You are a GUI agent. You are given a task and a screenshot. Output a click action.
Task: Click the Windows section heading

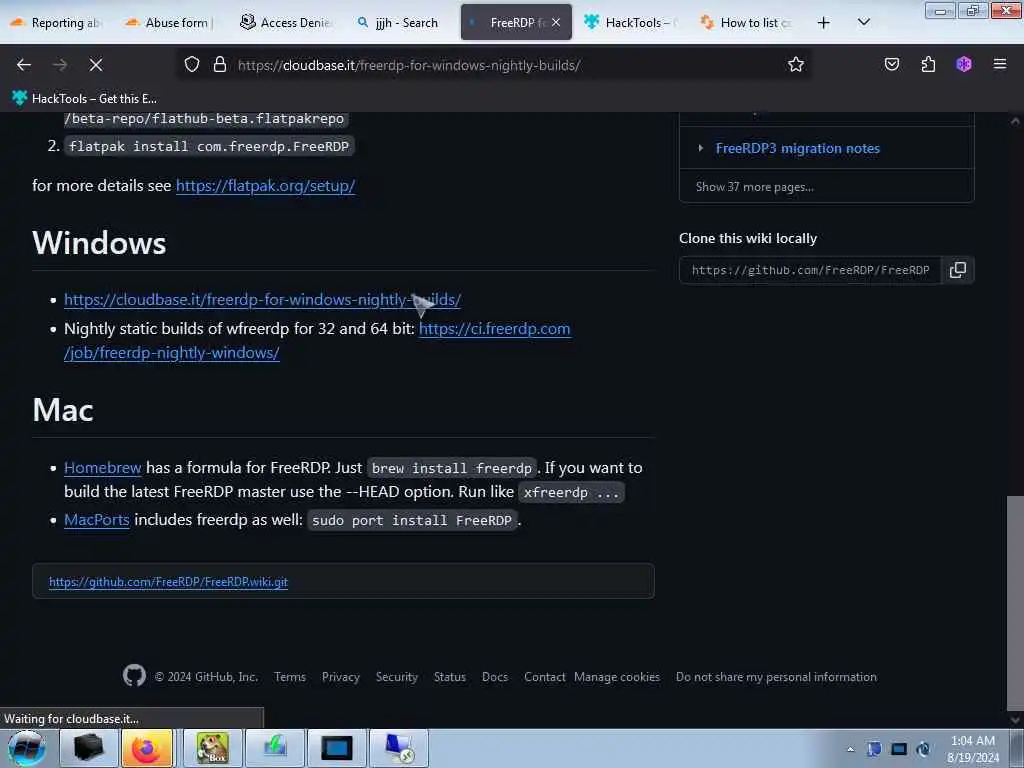(99, 243)
